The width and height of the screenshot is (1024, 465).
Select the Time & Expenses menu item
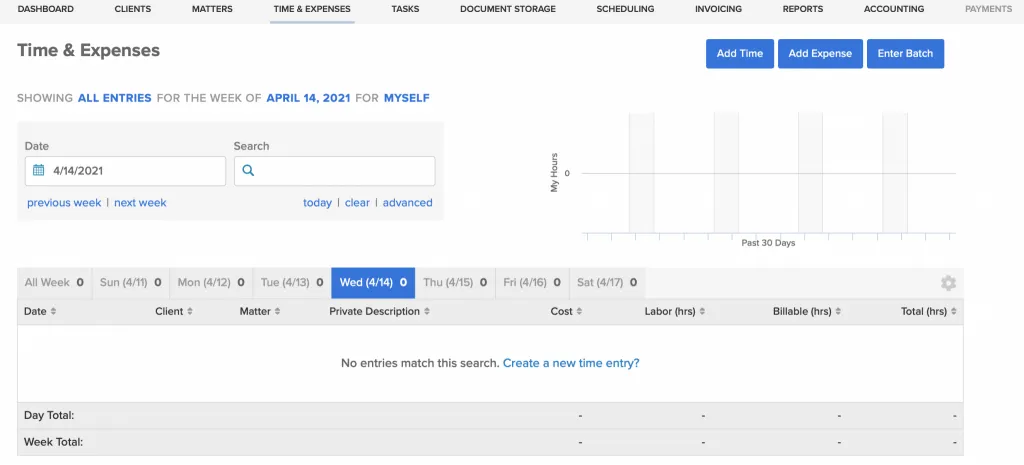pos(312,9)
